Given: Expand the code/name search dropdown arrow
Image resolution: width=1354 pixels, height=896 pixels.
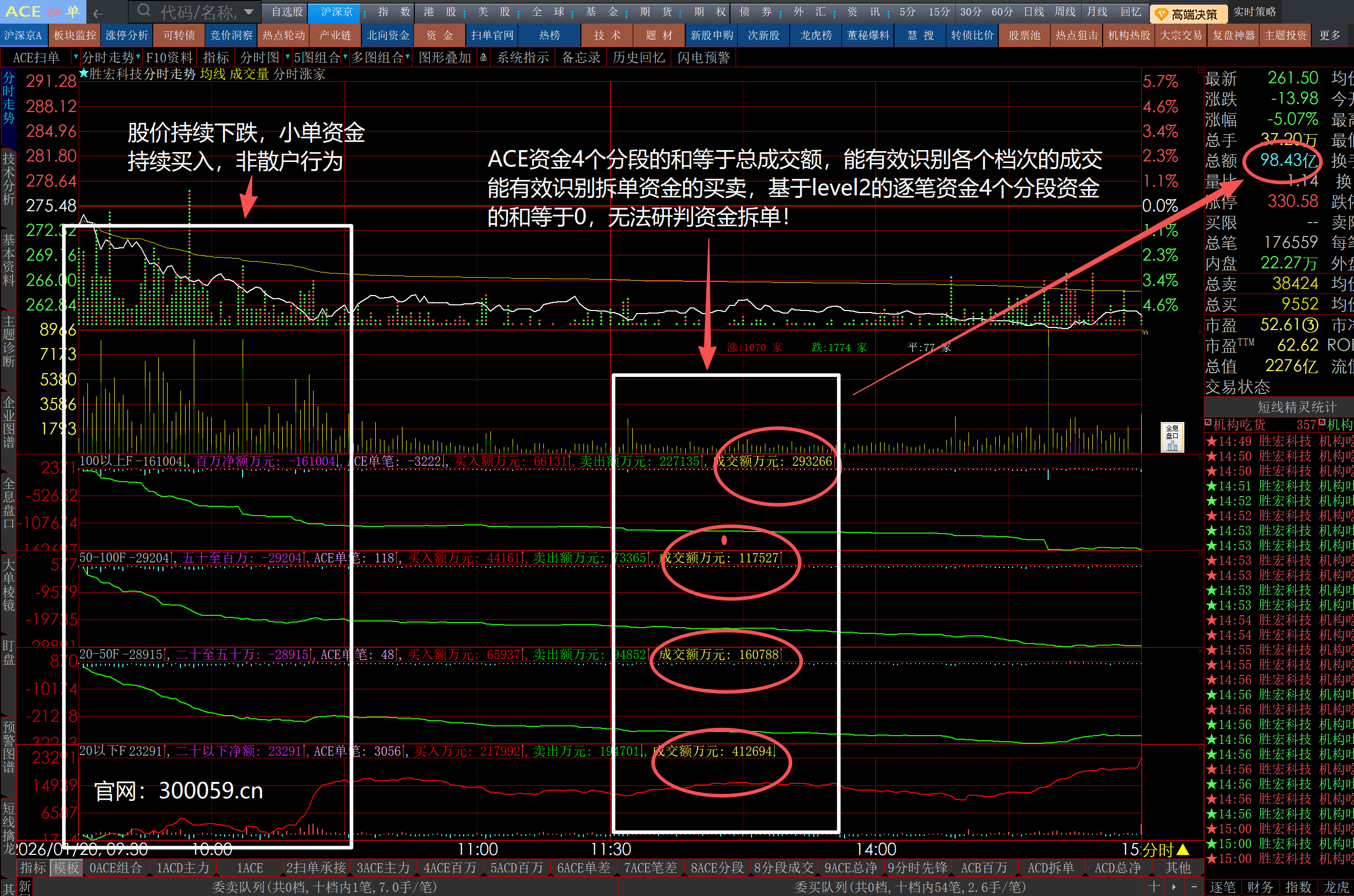Looking at the screenshot, I should coord(248,12).
